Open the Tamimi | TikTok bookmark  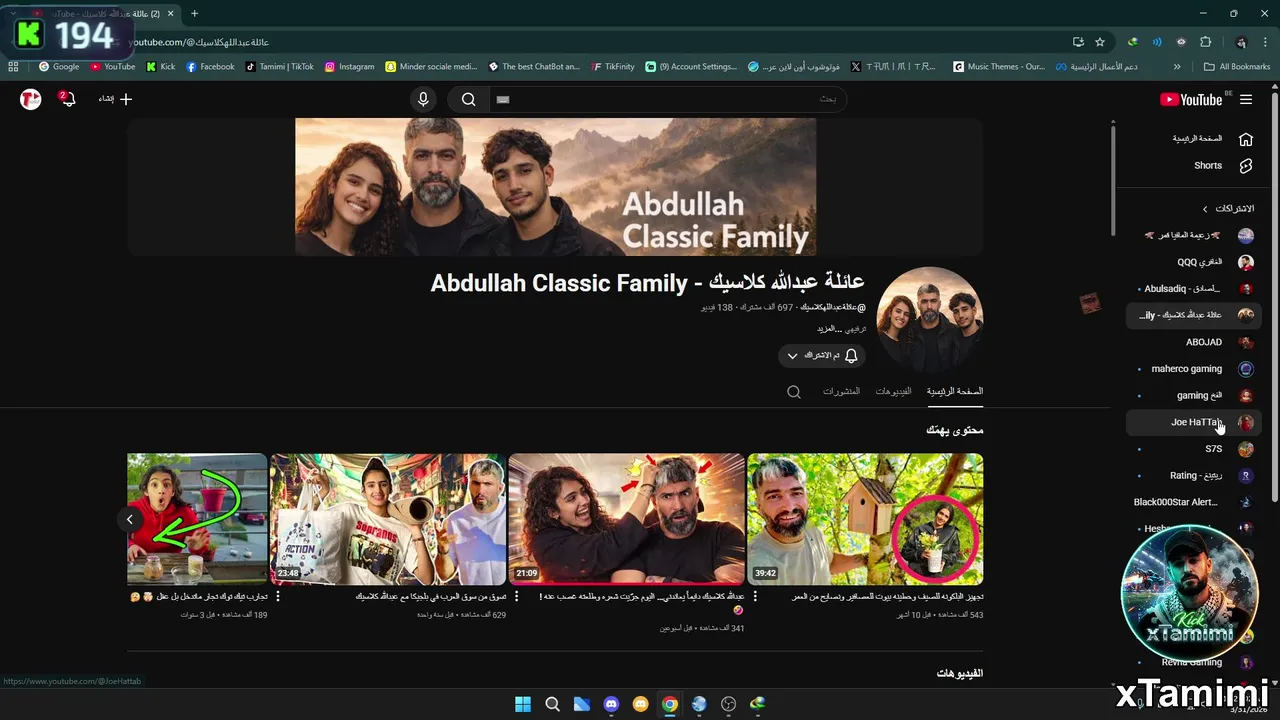pos(279,66)
